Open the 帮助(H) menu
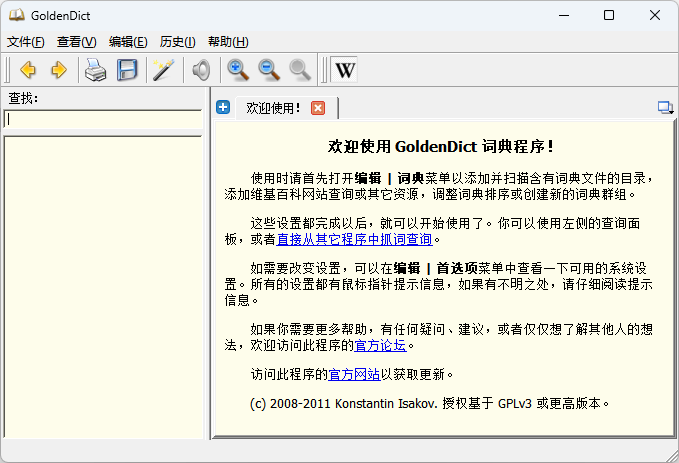Image resolution: width=679 pixels, height=463 pixels. click(228, 42)
